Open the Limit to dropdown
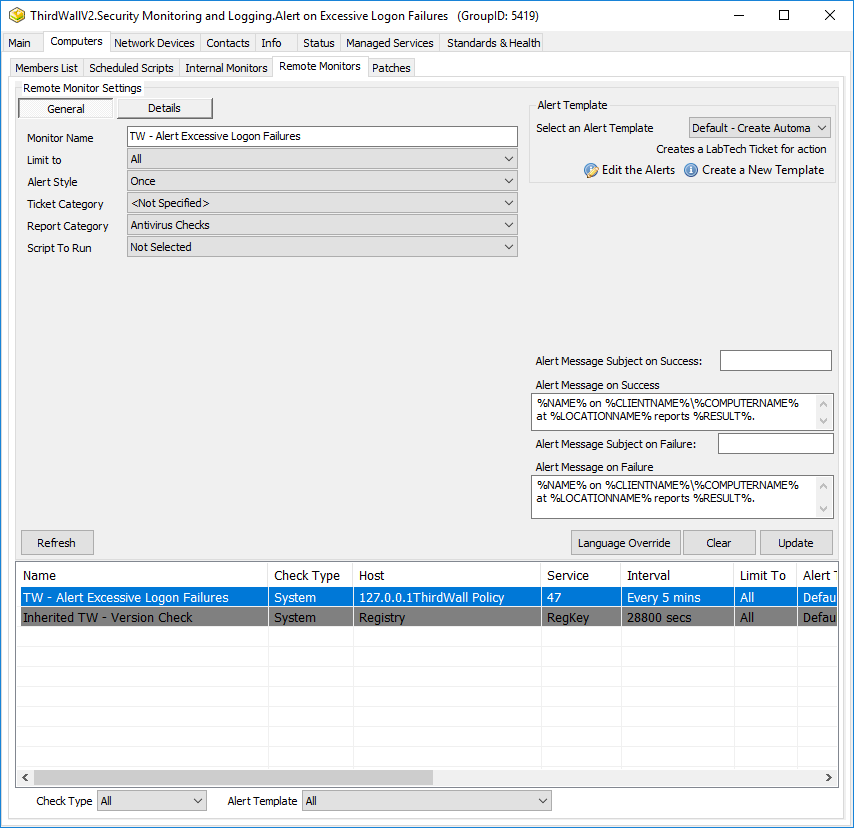Screen dimensions: 854x828 click(x=322, y=159)
